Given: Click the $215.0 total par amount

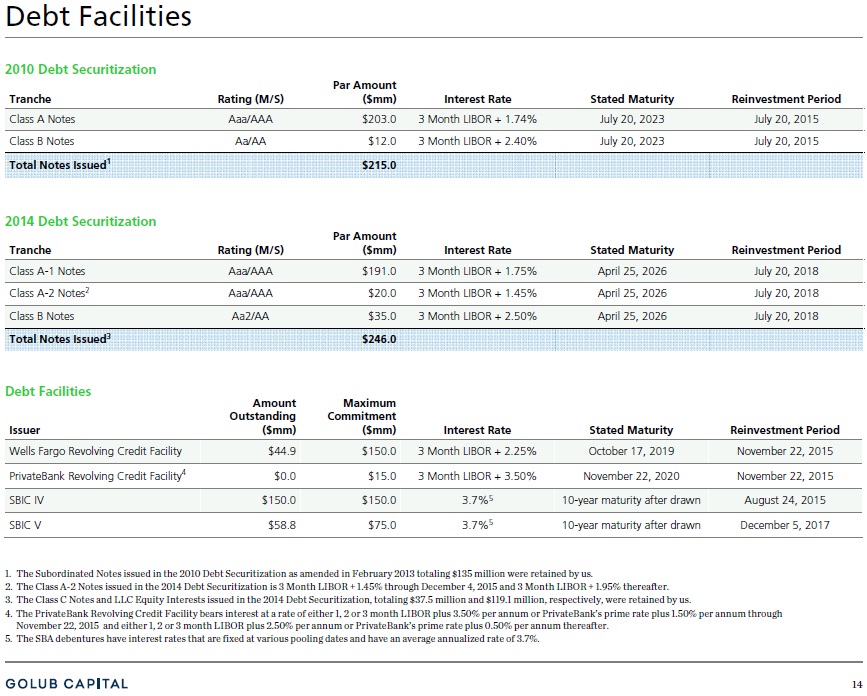Looking at the screenshot, I should tap(379, 165).
